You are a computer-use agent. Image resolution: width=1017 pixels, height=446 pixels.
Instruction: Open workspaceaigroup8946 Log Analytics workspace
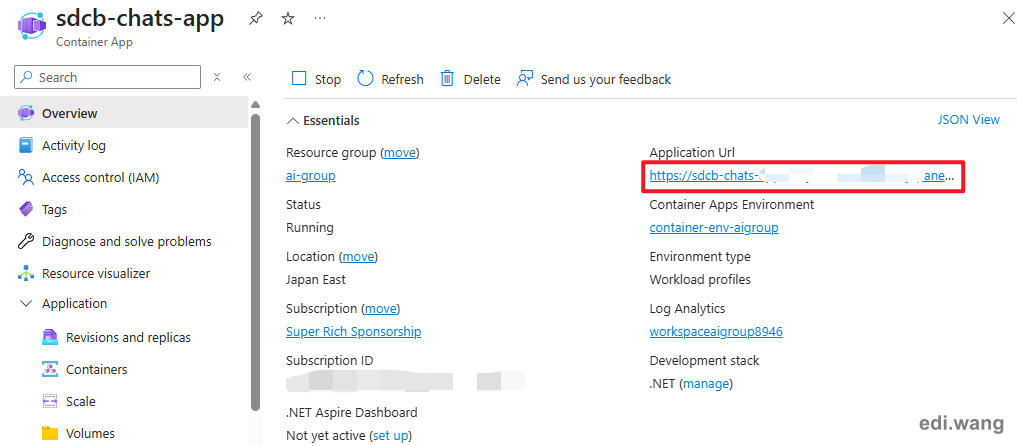(716, 332)
